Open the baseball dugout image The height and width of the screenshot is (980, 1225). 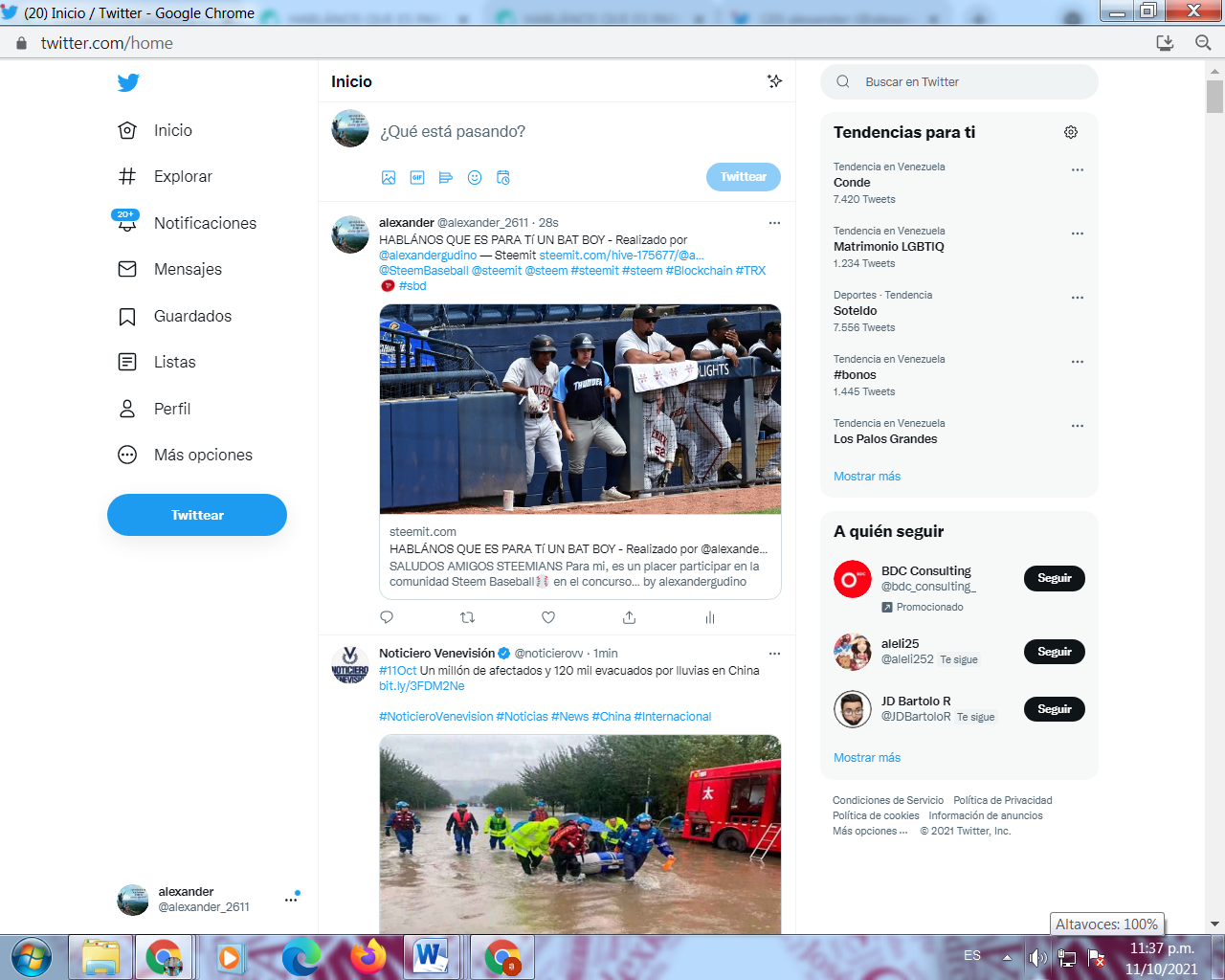tap(580, 410)
